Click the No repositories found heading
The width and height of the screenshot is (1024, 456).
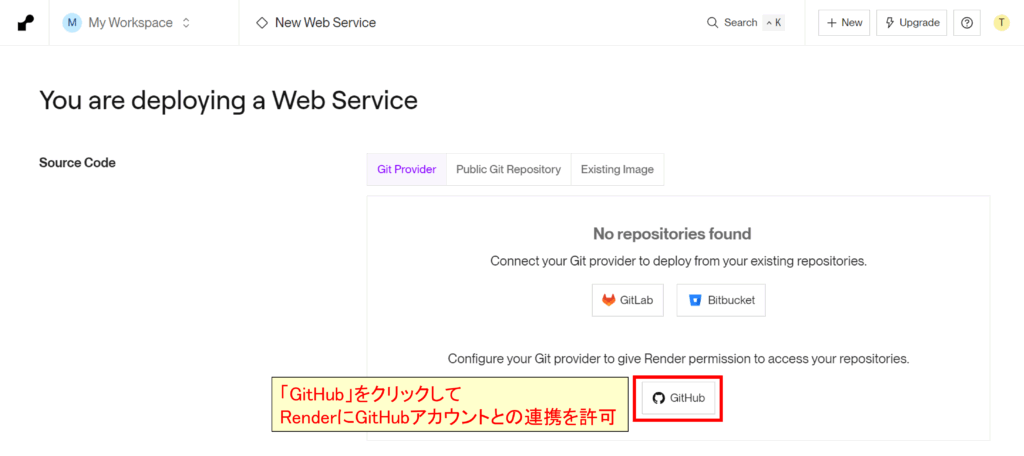click(x=672, y=233)
